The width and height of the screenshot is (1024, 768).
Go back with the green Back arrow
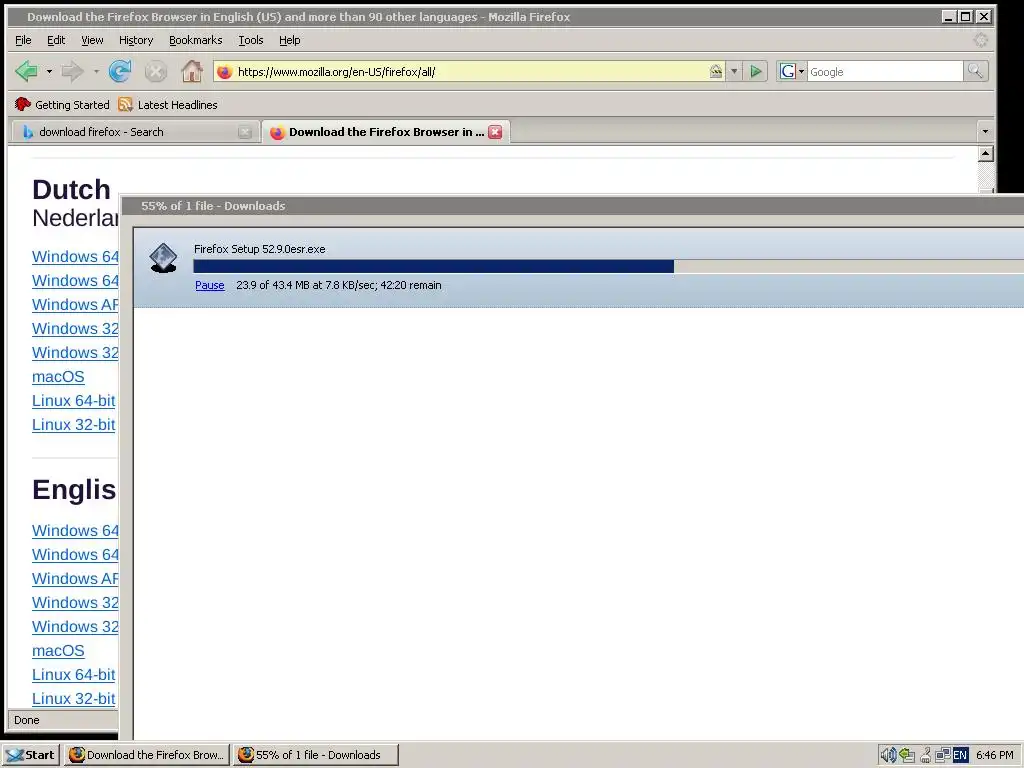click(x=26, y=71)
